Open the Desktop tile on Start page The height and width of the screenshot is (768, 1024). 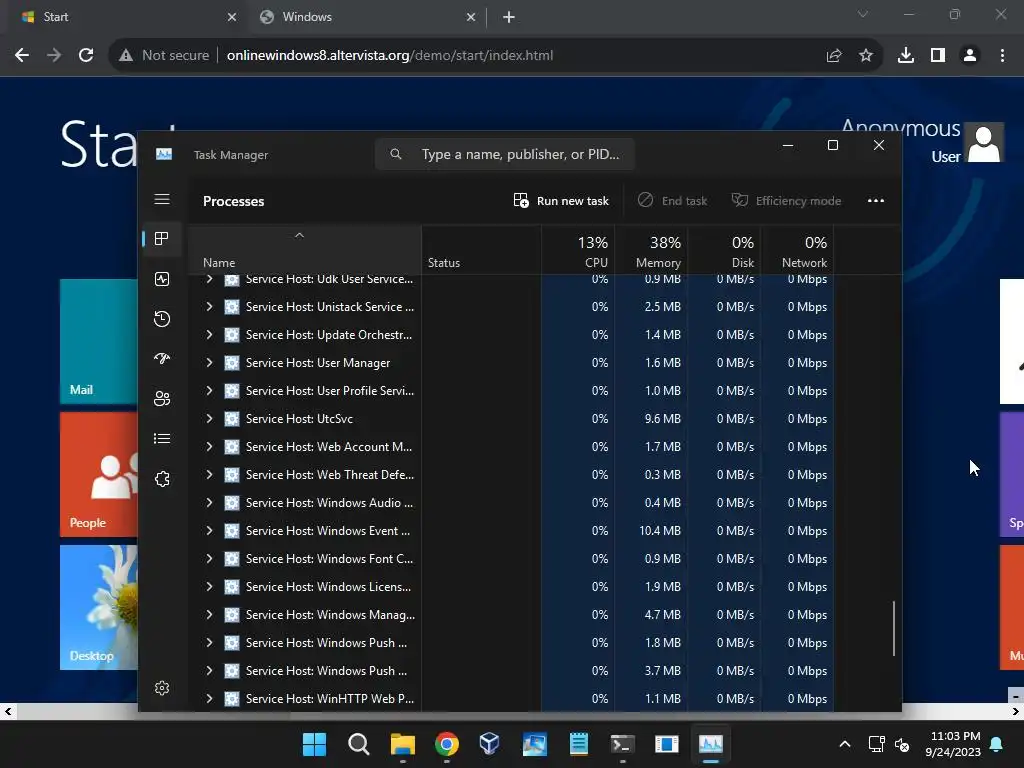coord(99,607)
